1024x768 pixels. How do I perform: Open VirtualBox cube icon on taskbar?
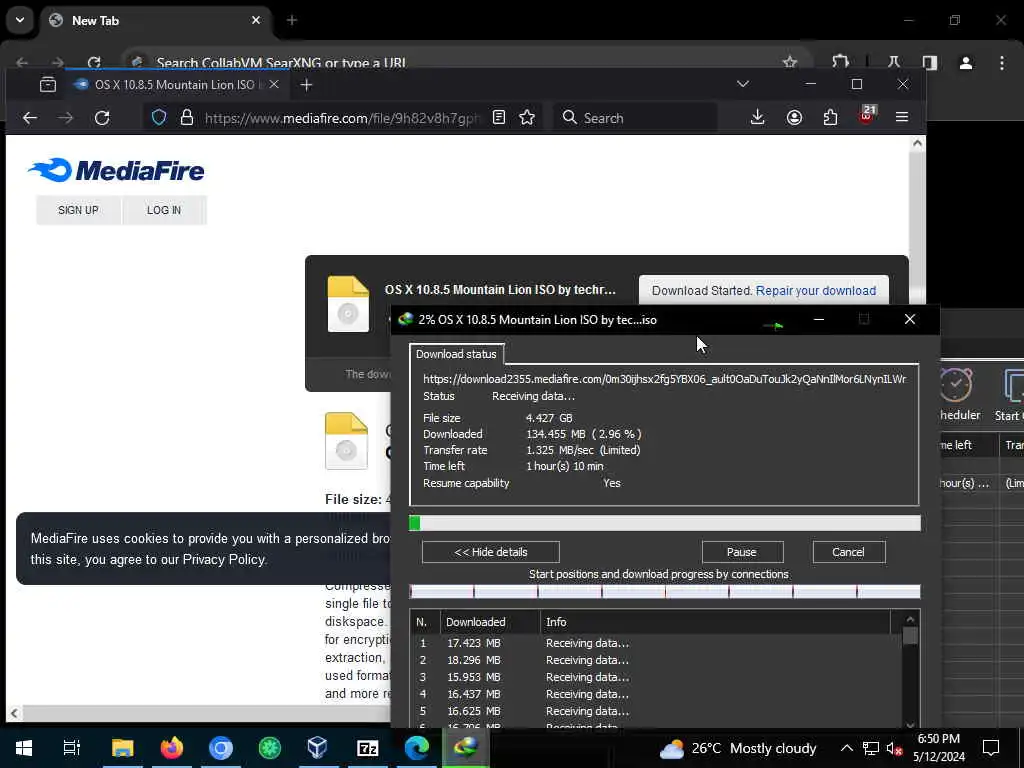click(x=317, y=748)
